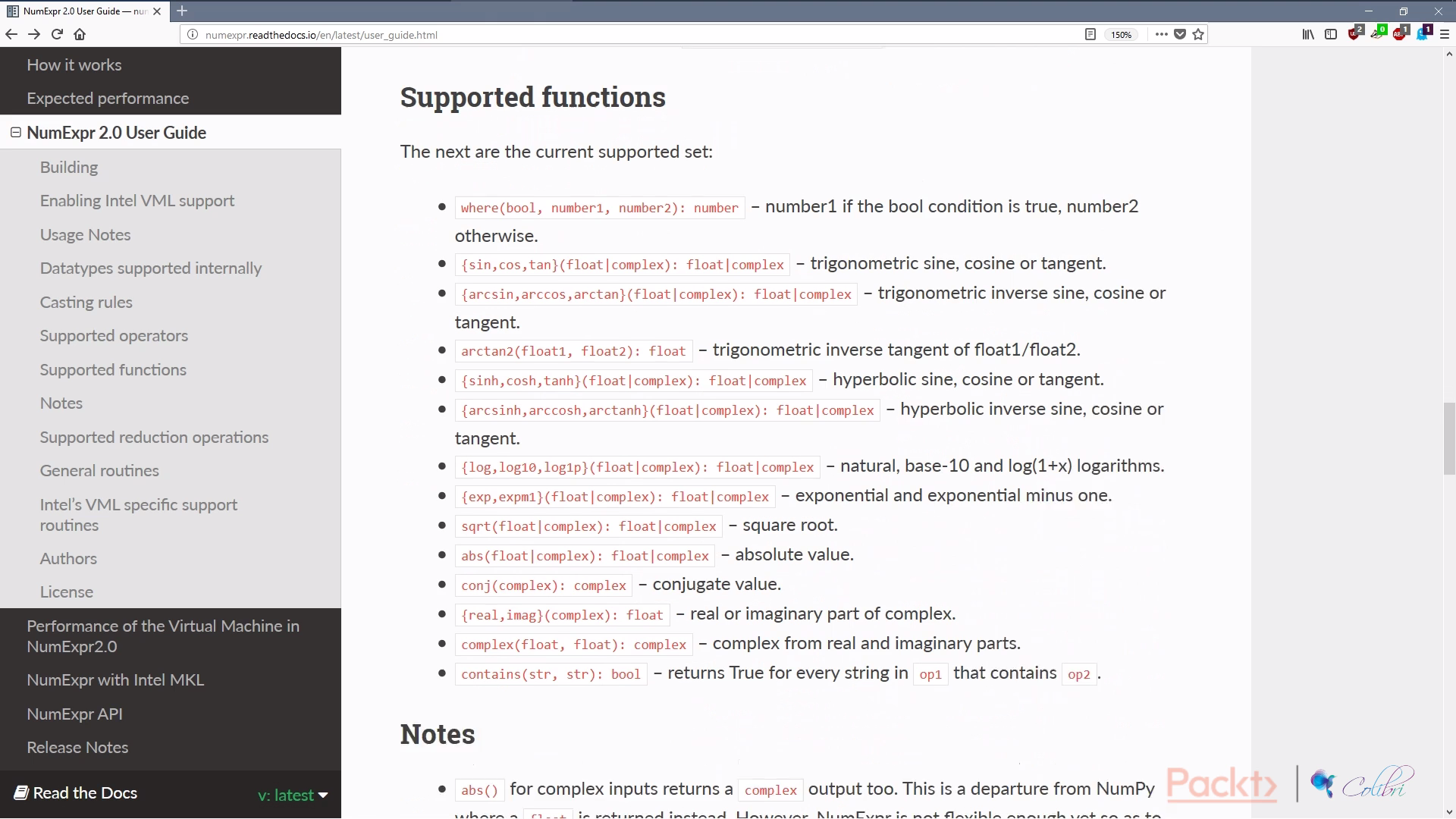Jump to License section
1456x819 pixels.
67,592
